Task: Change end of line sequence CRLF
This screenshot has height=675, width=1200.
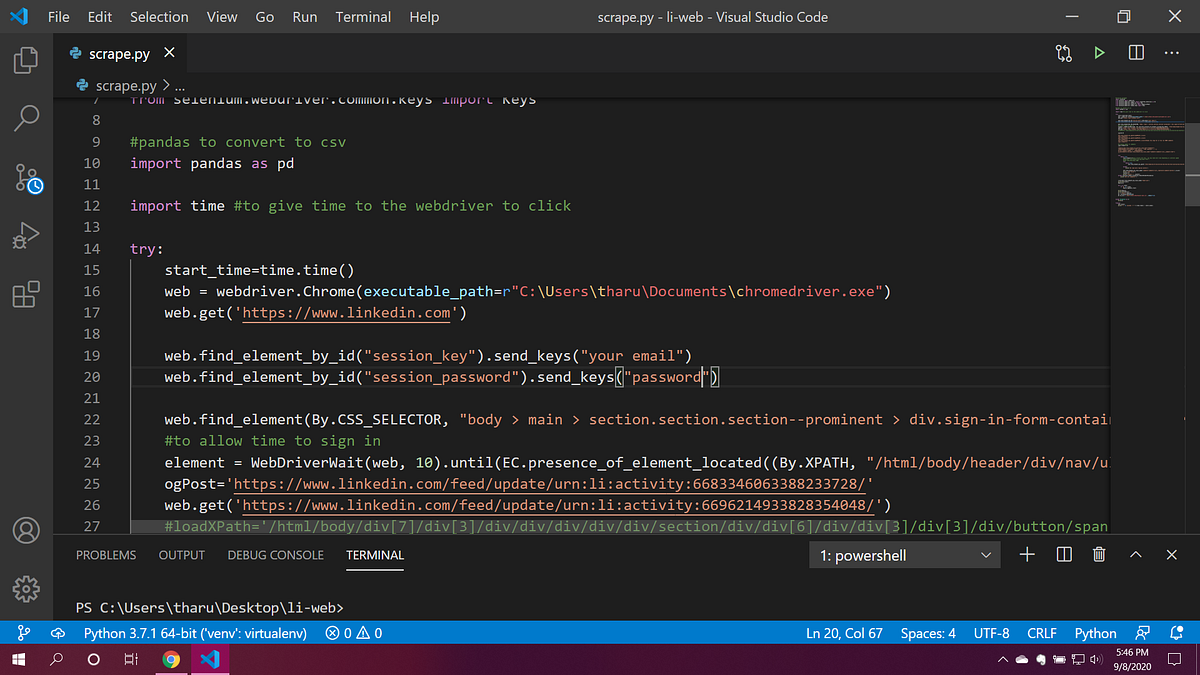Action: [x=1041, y=633]
